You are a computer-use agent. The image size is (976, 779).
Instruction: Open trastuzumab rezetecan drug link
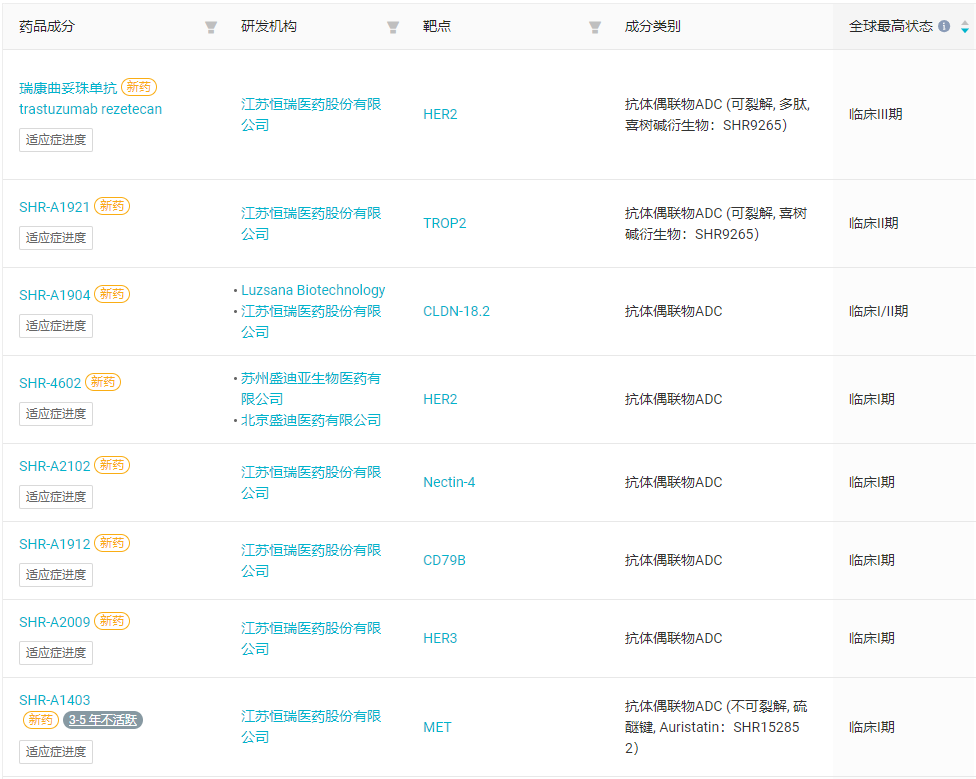click(90, 109)
